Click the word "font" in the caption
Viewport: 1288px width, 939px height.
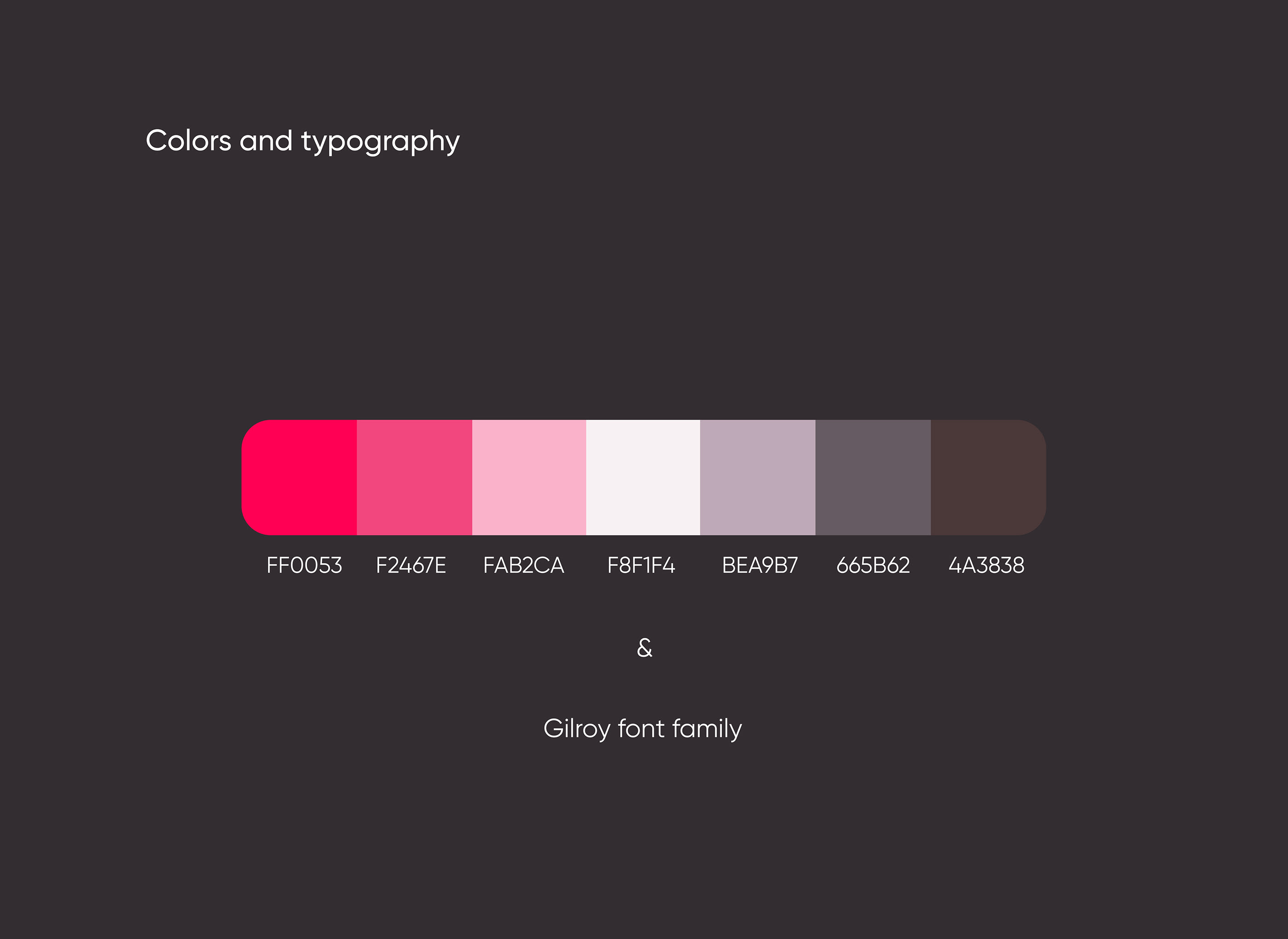[x=641, y=728]
